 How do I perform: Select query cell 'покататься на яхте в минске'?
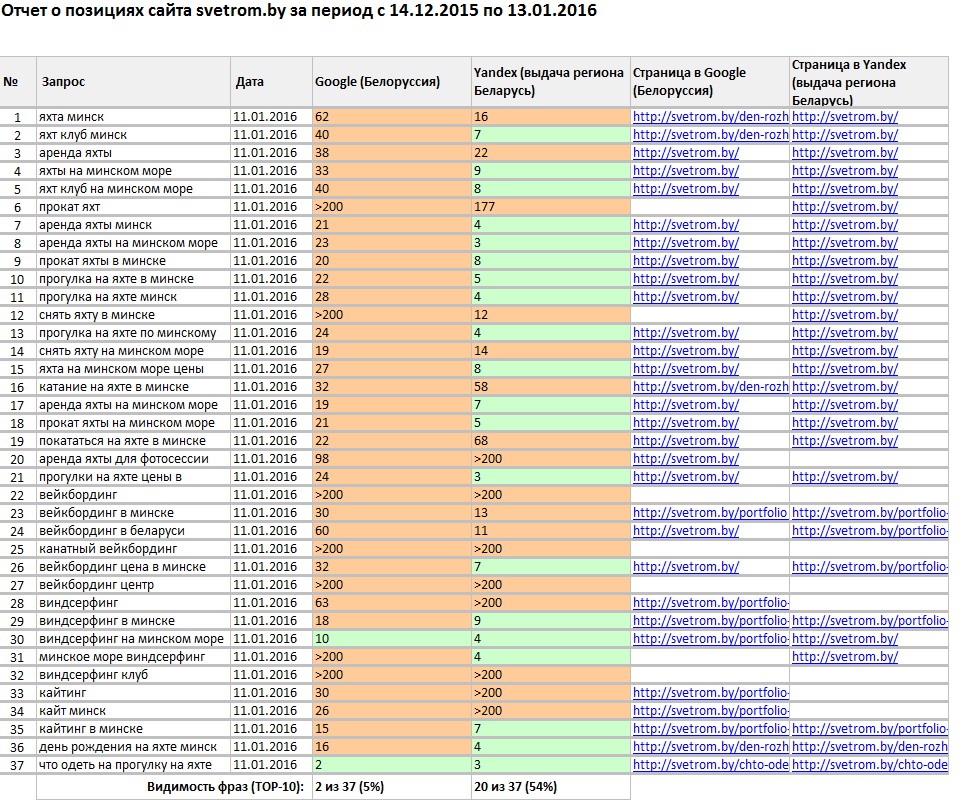click(x=133, y=440)
